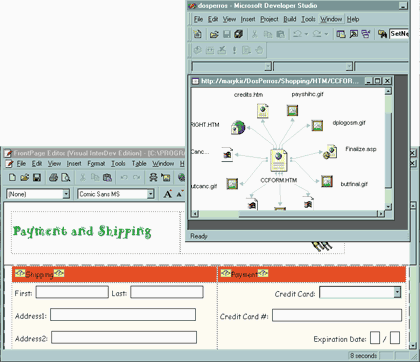Screen dimensions: 420x362
Task: Click the vertical scrollbar in link view window
Action: [388, 149]
